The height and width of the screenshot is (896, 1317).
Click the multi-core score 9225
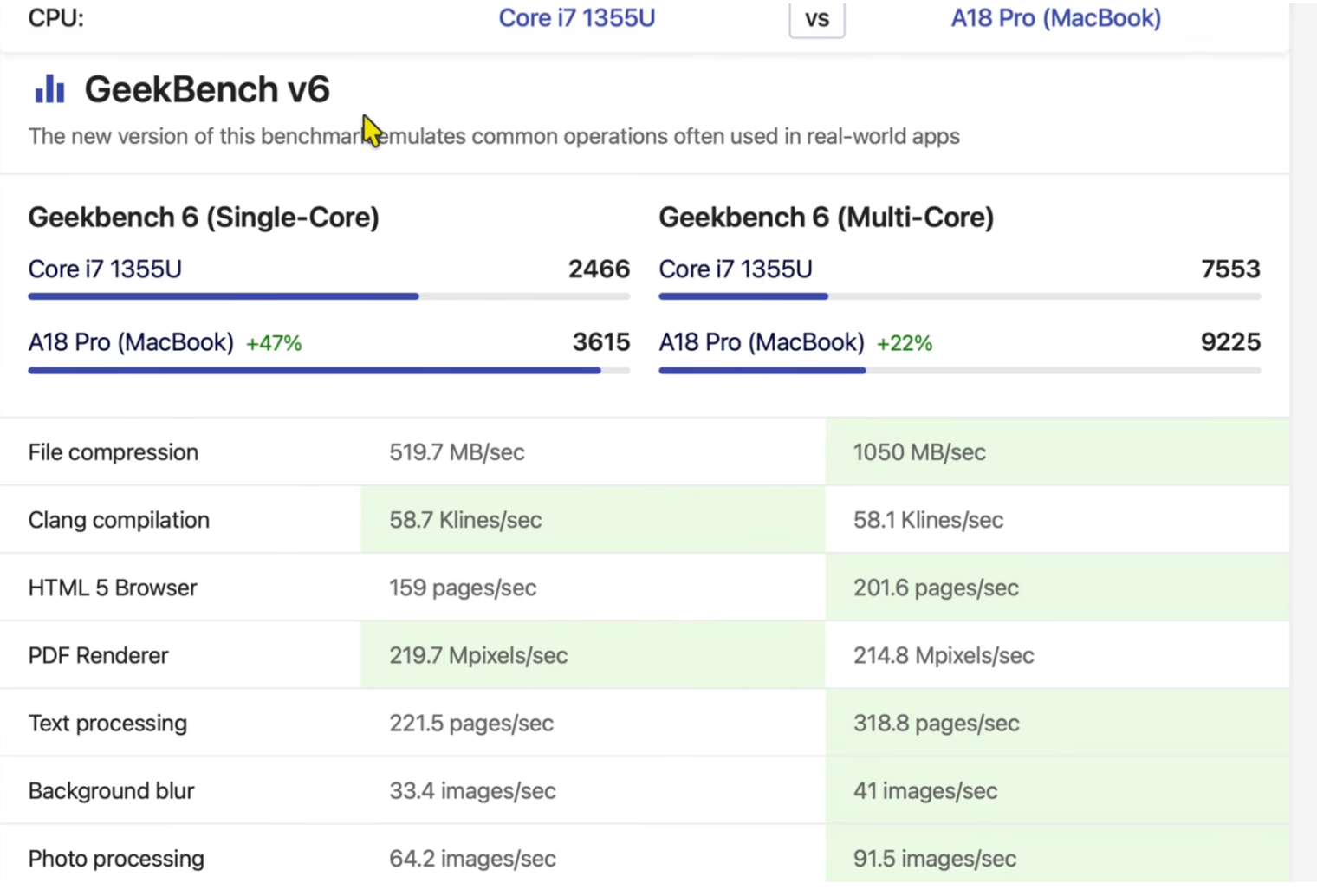[x=1231, y=342]
